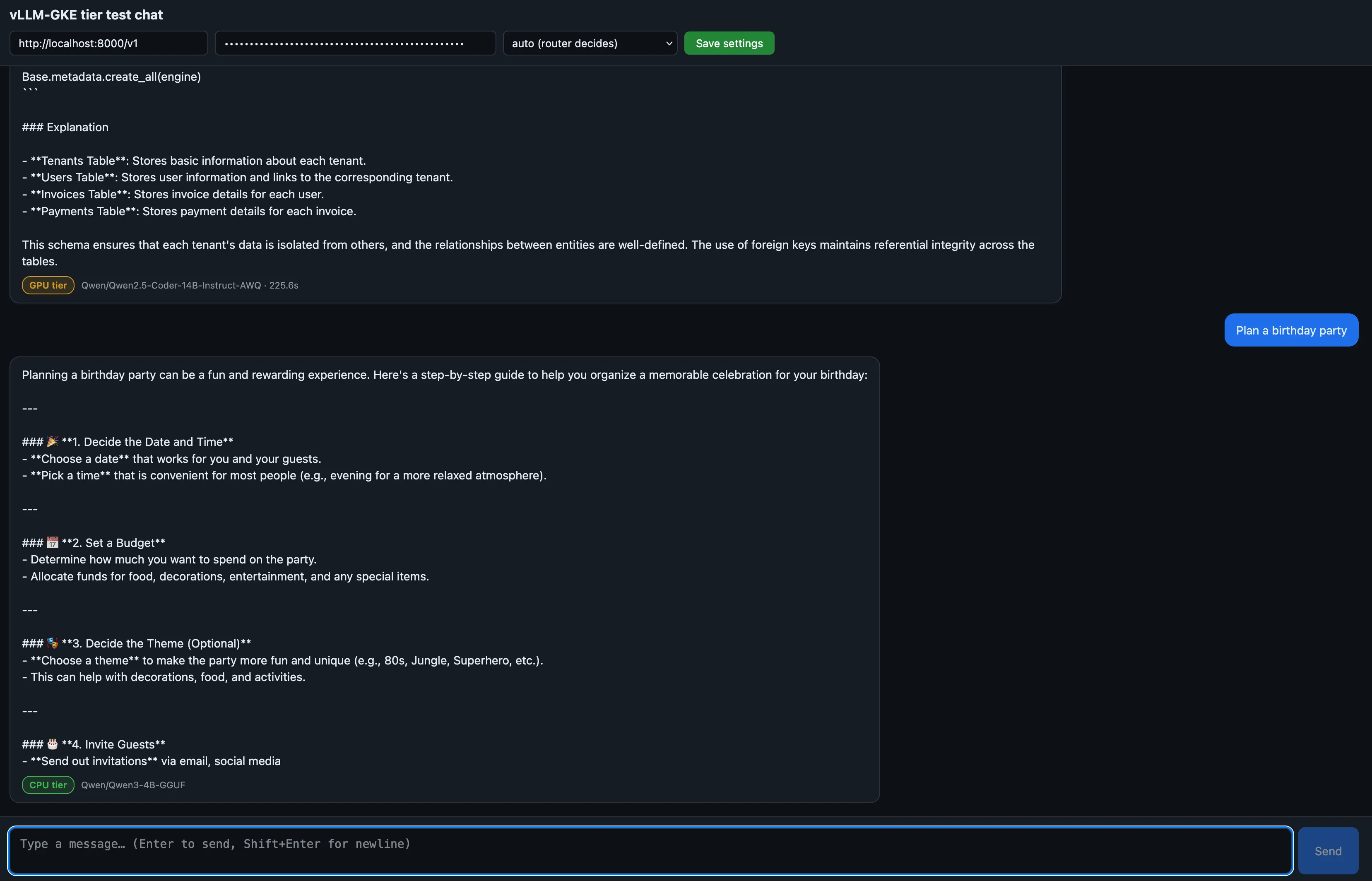Click the 'This schema ensures that each tenant's' paragraph
The height and width of the screenshot is (881, 1372).
click(528, 253)
